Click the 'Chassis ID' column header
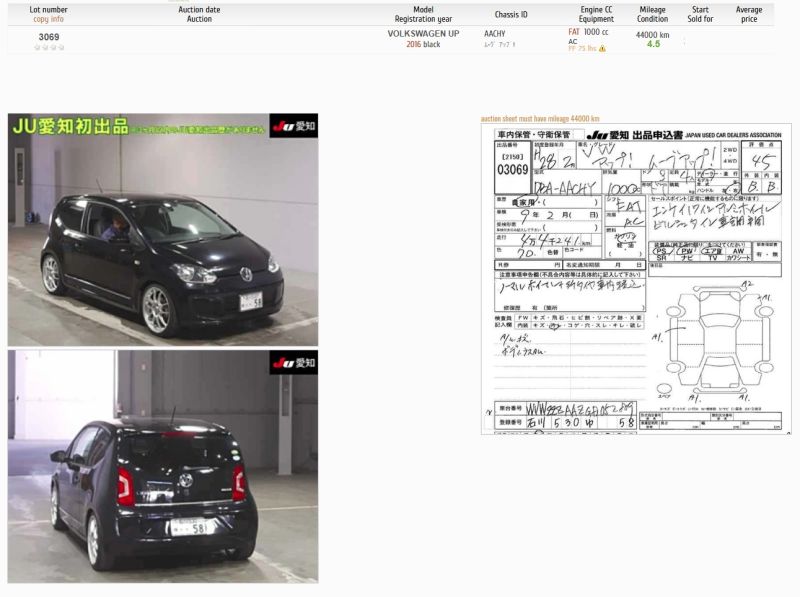Viewport: 800px width, 597px height. 511,14
